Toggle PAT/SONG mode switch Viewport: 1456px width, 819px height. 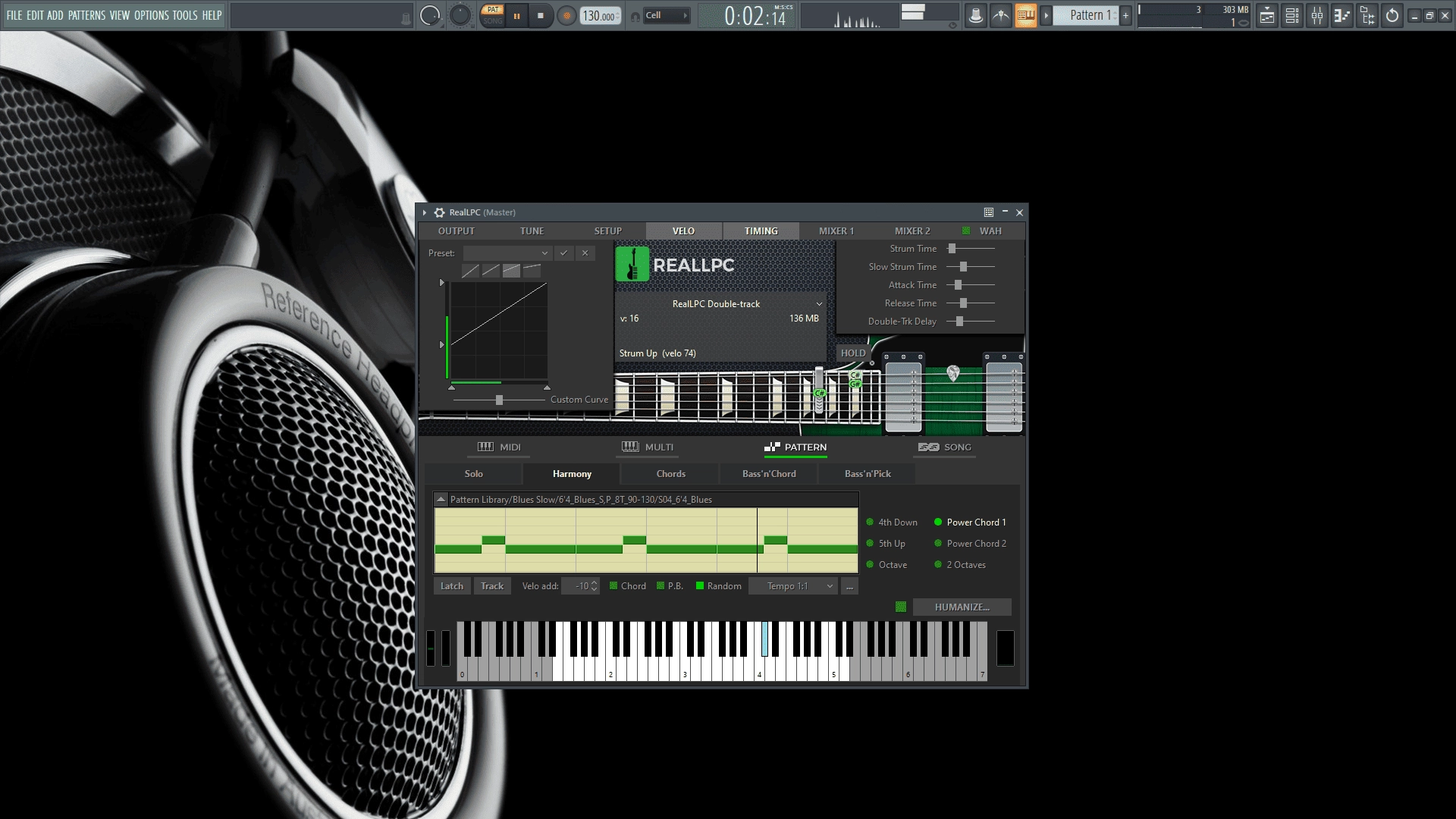[x=492, y=15]
